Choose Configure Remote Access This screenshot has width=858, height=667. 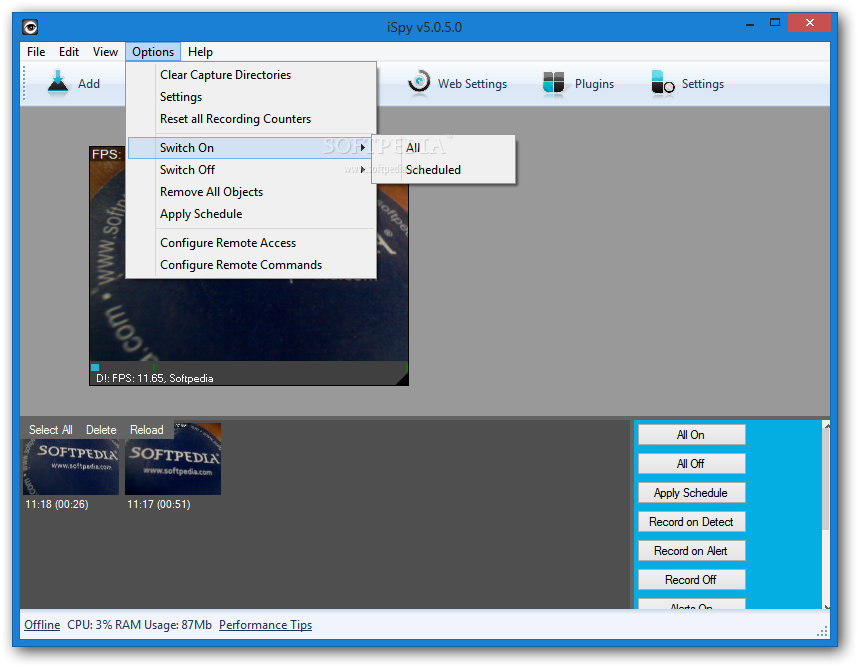coord(251,243)
